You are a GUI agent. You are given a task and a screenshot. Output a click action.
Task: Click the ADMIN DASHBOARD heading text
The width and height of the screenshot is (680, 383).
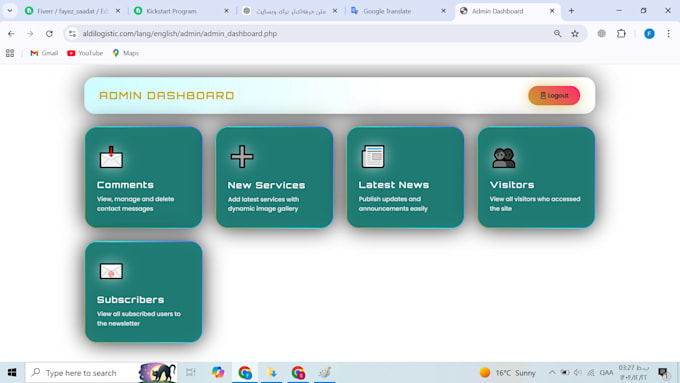pos(167,95)
